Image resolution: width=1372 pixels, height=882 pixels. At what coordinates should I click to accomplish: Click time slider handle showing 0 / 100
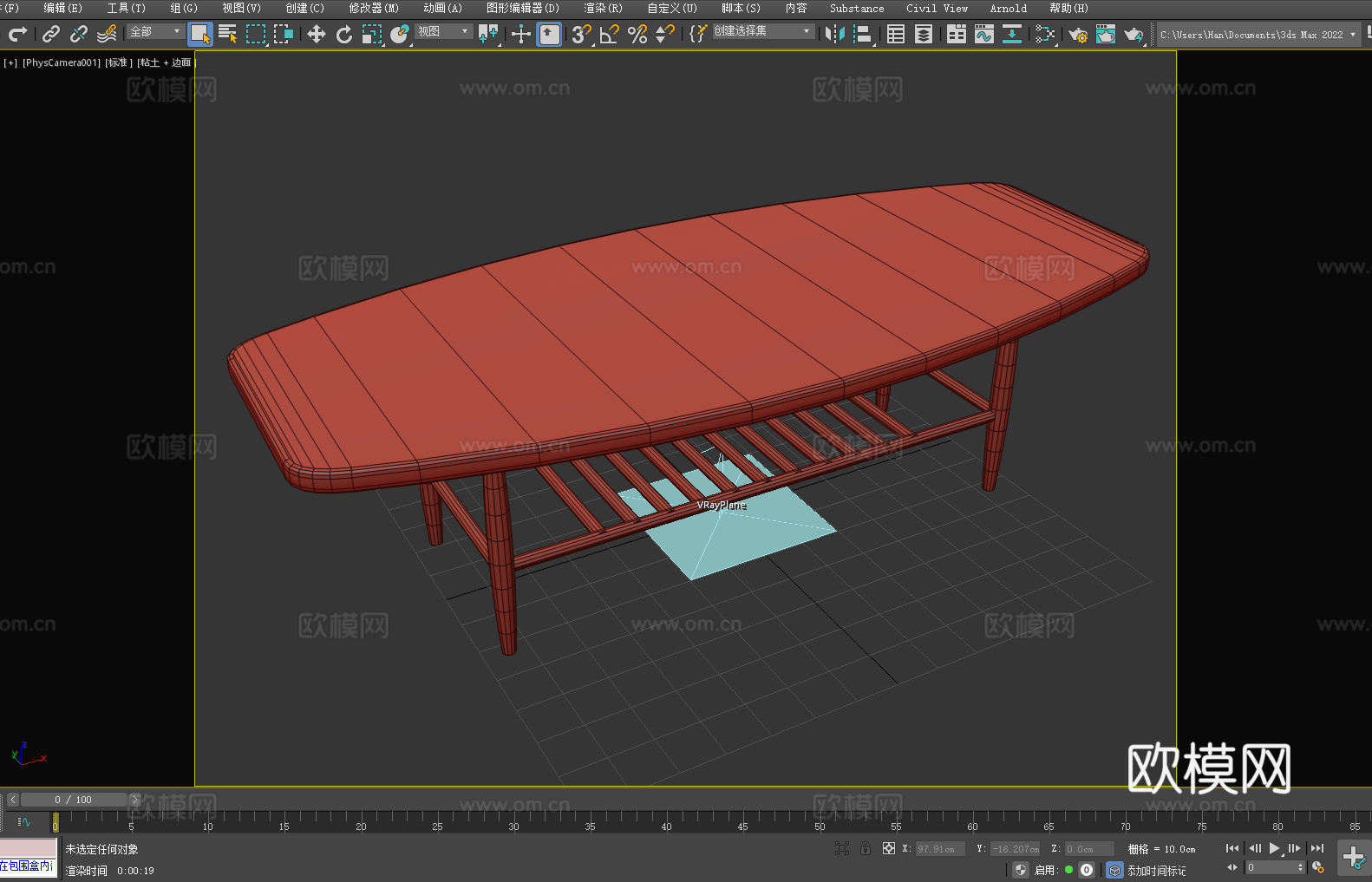coord(74,800)
